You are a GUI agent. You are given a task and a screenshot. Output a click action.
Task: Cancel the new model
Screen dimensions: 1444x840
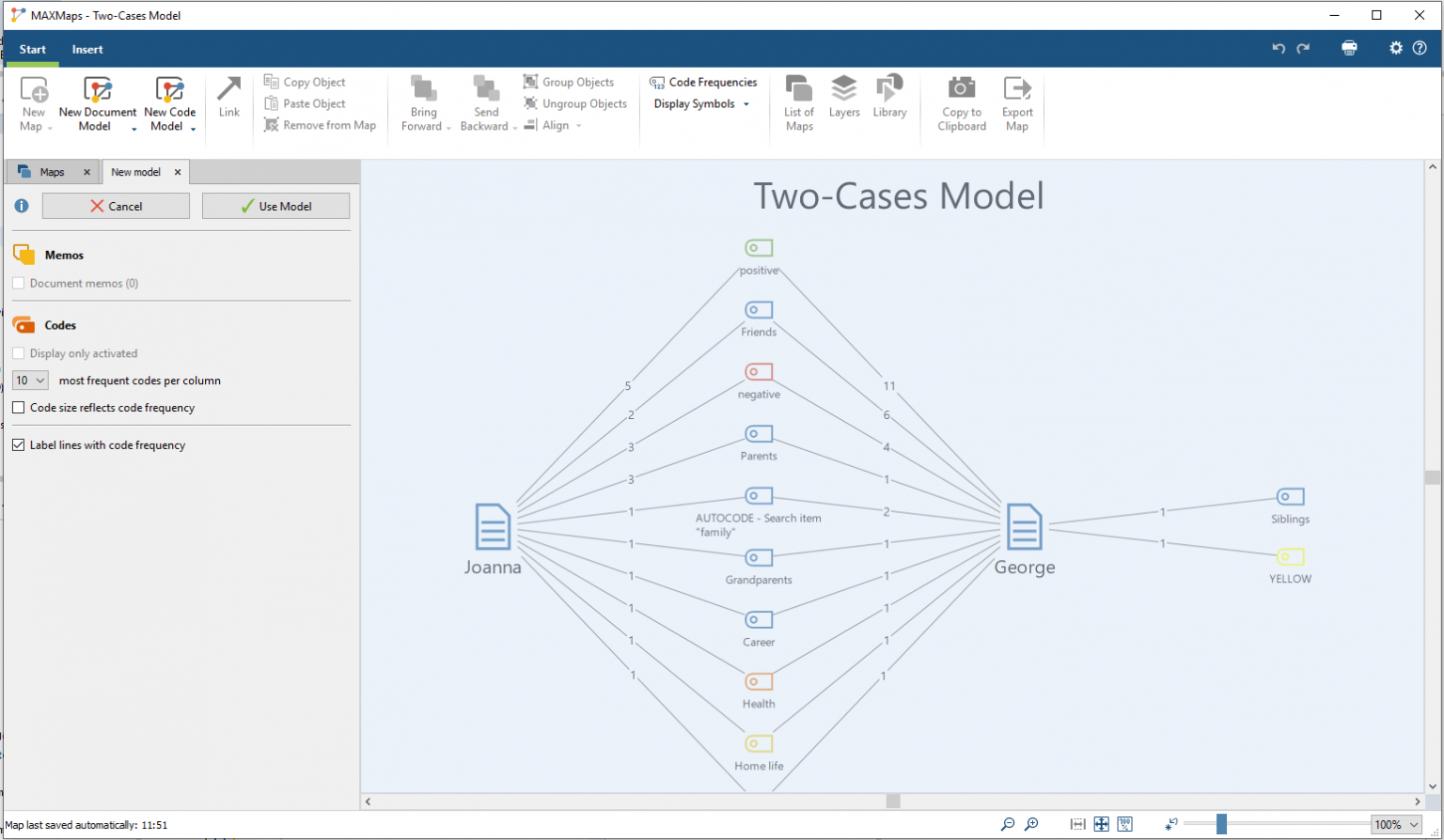pos(115,205)
